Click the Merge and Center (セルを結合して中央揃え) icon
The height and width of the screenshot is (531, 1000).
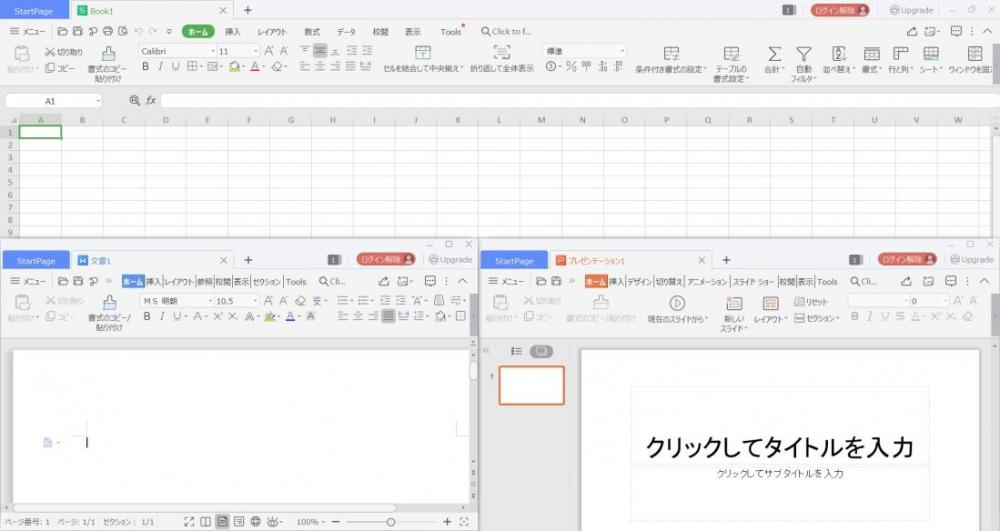[422, 53]
